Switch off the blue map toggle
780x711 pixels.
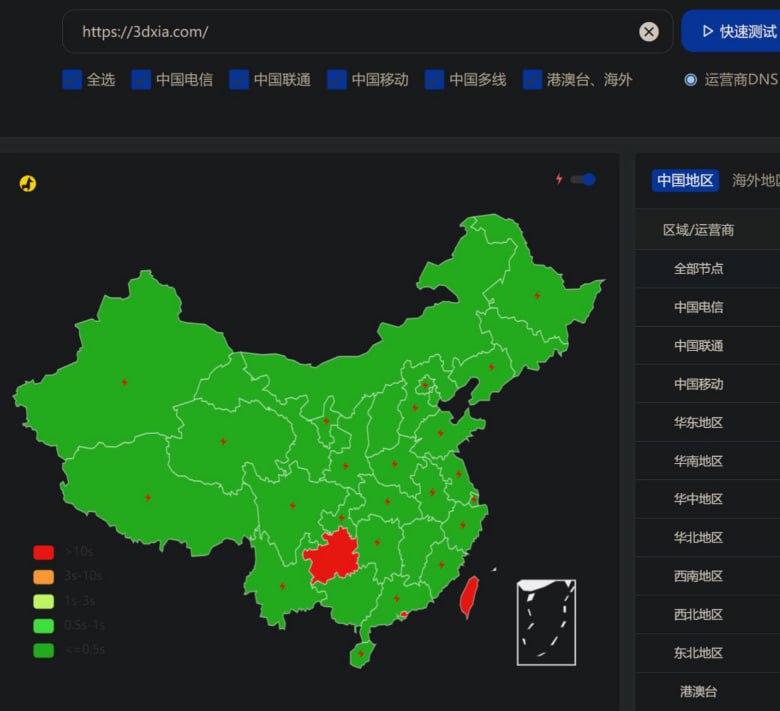pos(583,180)
